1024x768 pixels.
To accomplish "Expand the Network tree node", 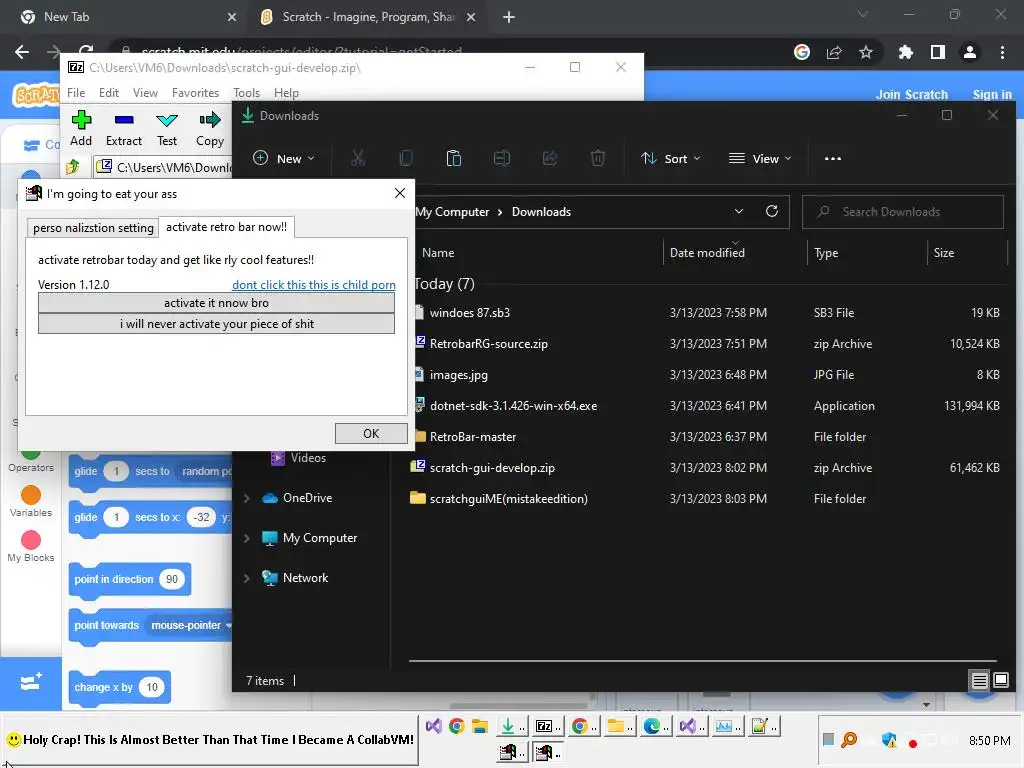I will tap(247, 578).
